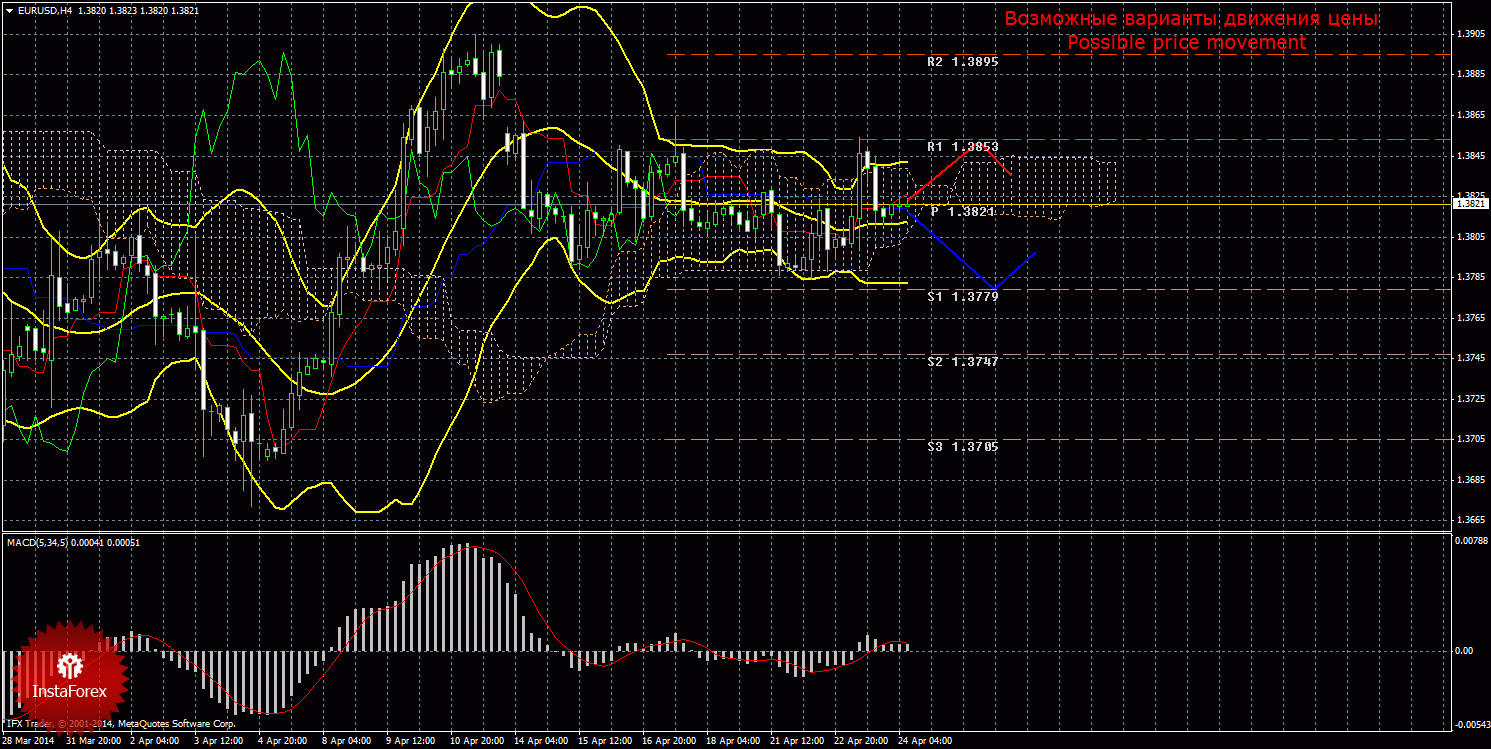Click the 1.3905 price axis label
This screenshot has height=749, width=1491.
[1470, 34]
